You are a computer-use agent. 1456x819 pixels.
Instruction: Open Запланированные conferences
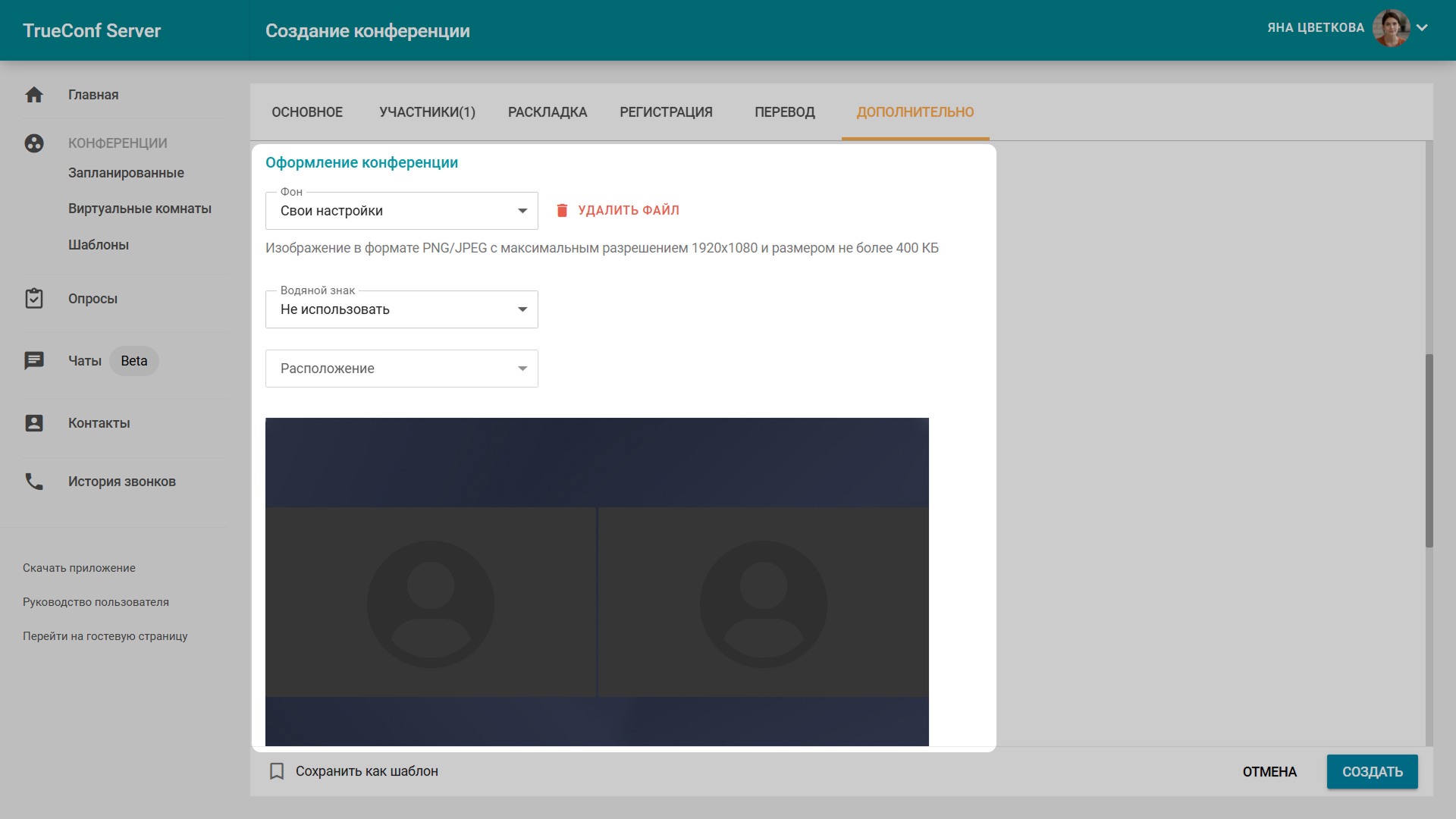[126, 173]
